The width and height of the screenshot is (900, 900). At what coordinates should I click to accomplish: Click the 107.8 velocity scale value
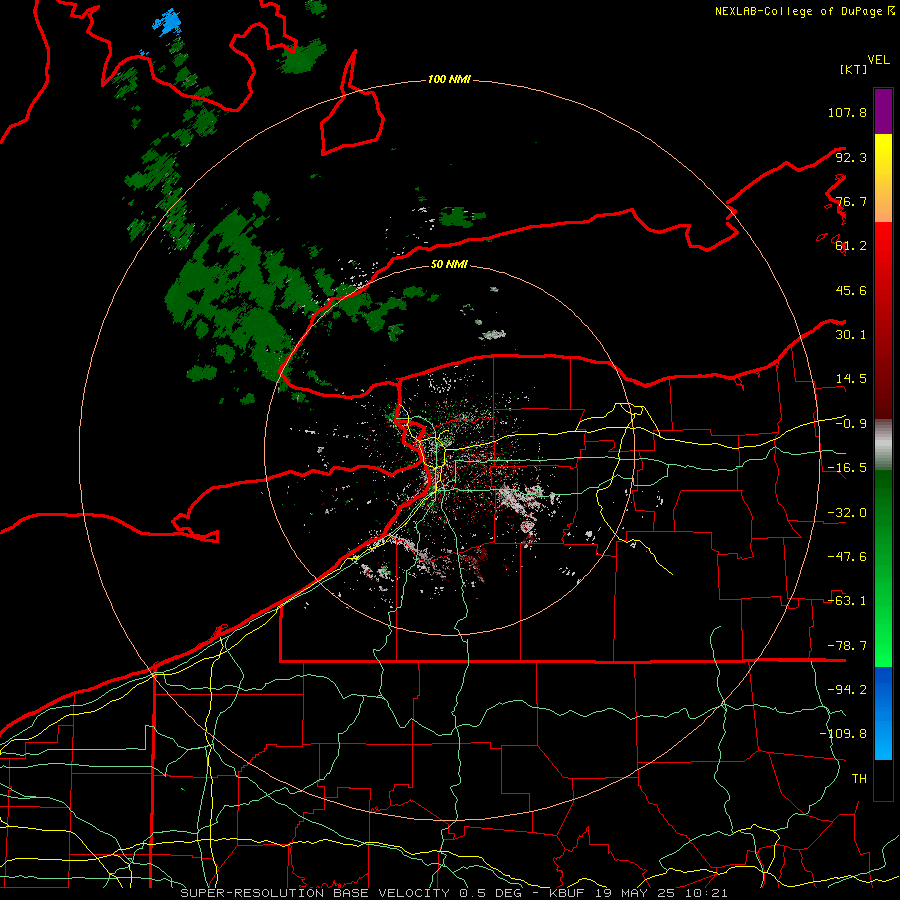pos(847,112)
